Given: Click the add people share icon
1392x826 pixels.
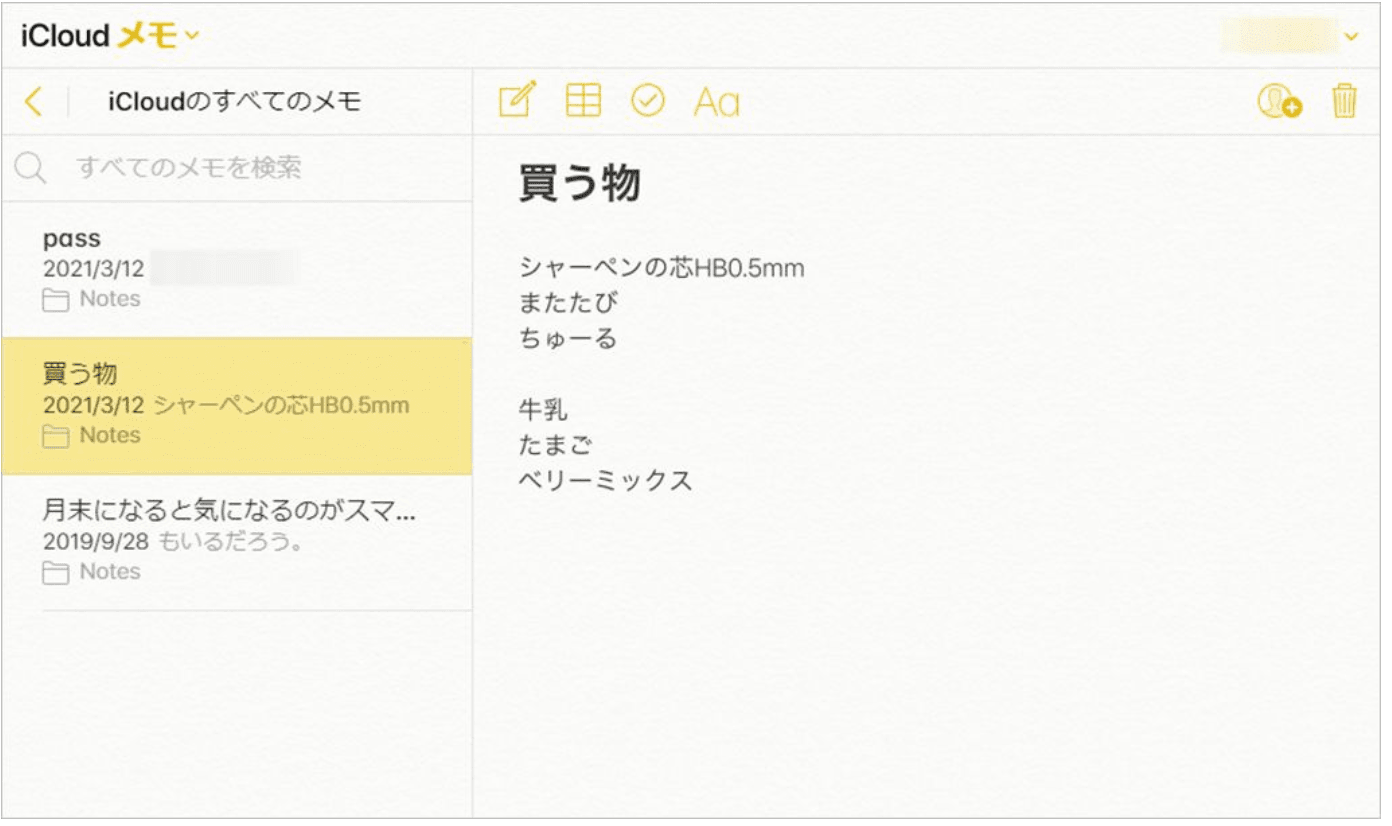Looking at the screenshot, I should click(1279, 102).
